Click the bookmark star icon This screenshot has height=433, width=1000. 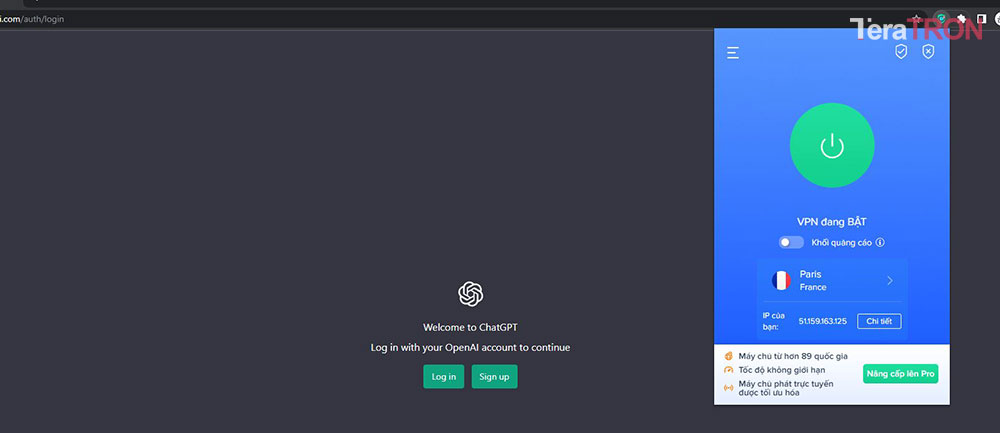click(916, 18)
